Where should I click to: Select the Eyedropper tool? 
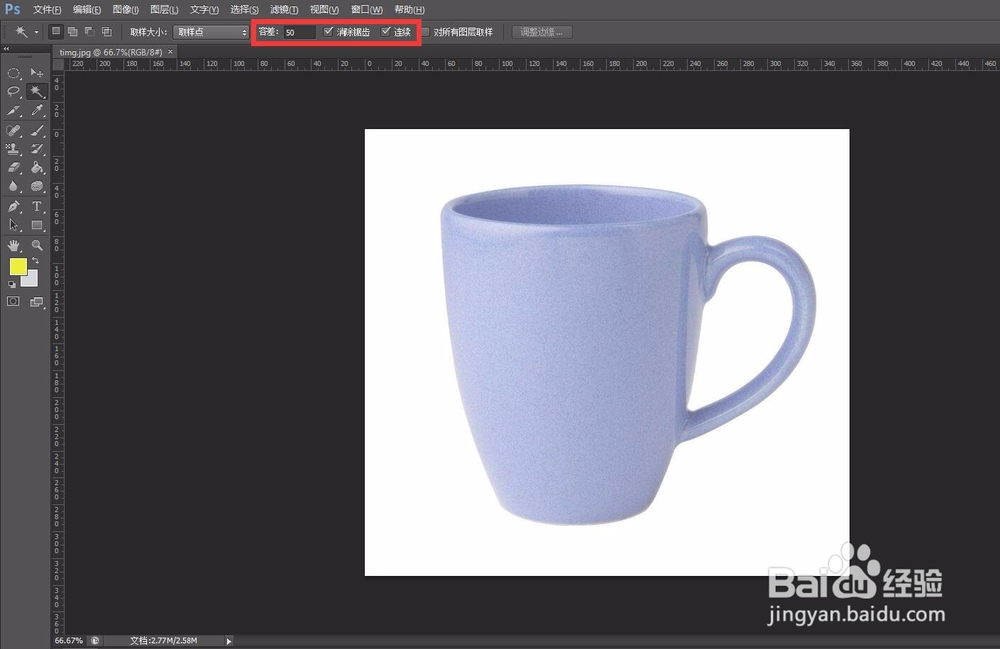(x=37, y=111)
